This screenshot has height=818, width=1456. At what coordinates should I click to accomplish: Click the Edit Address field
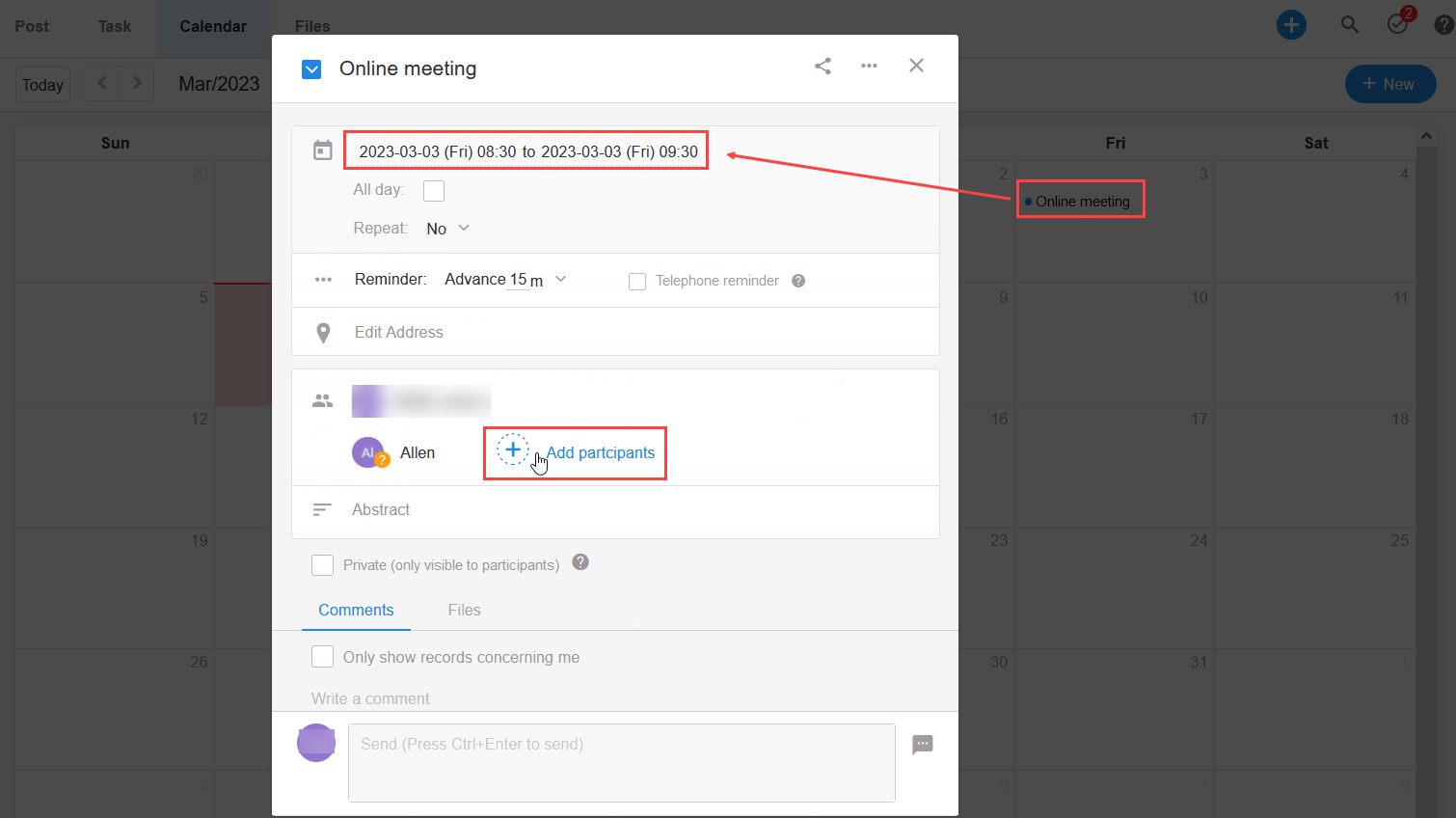(399, 332)
